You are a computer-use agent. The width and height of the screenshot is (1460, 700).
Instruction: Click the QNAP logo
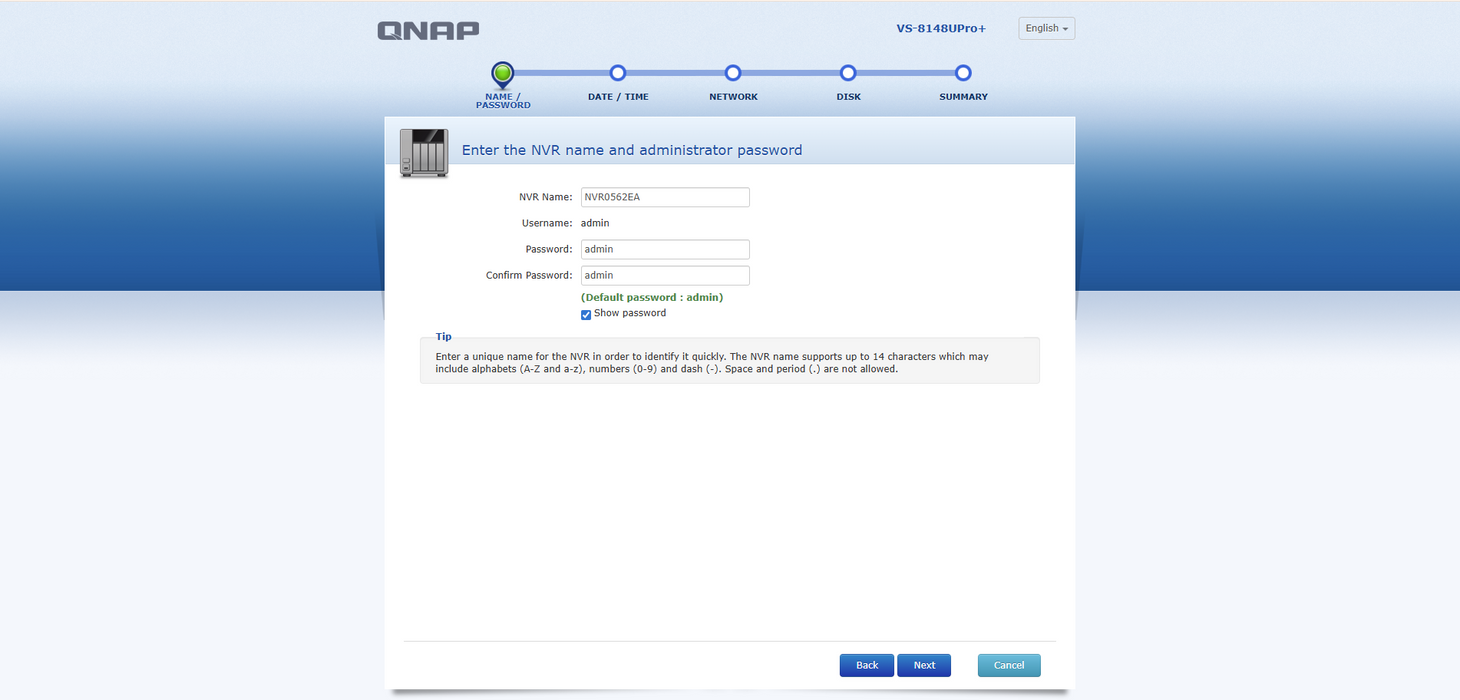[428, 30]
